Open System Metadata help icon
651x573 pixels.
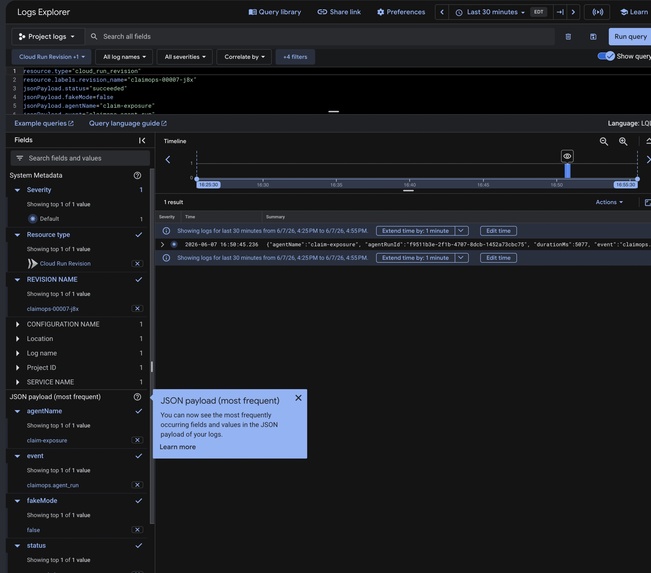point(137,175)
